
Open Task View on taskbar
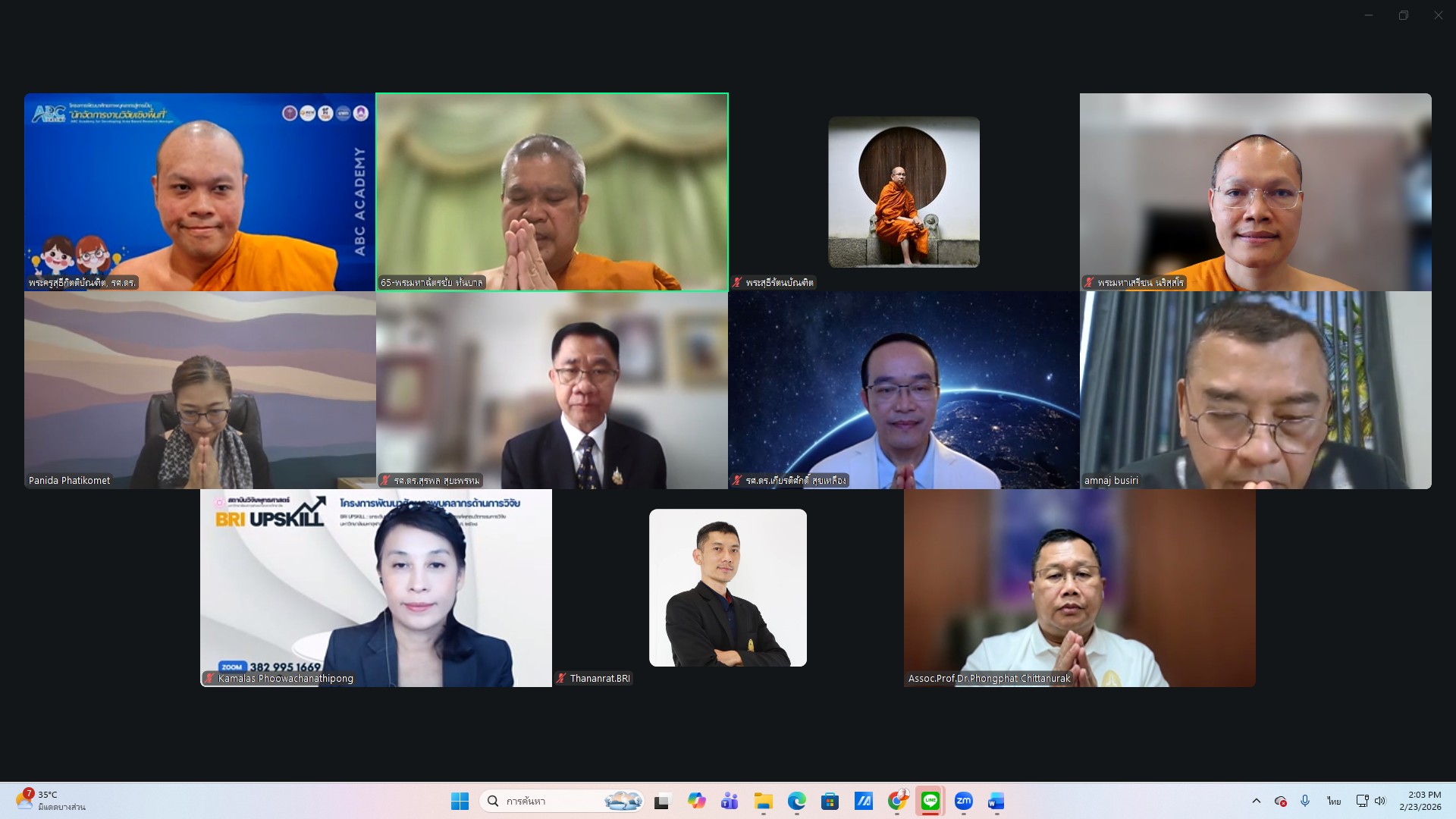[663, 801]
